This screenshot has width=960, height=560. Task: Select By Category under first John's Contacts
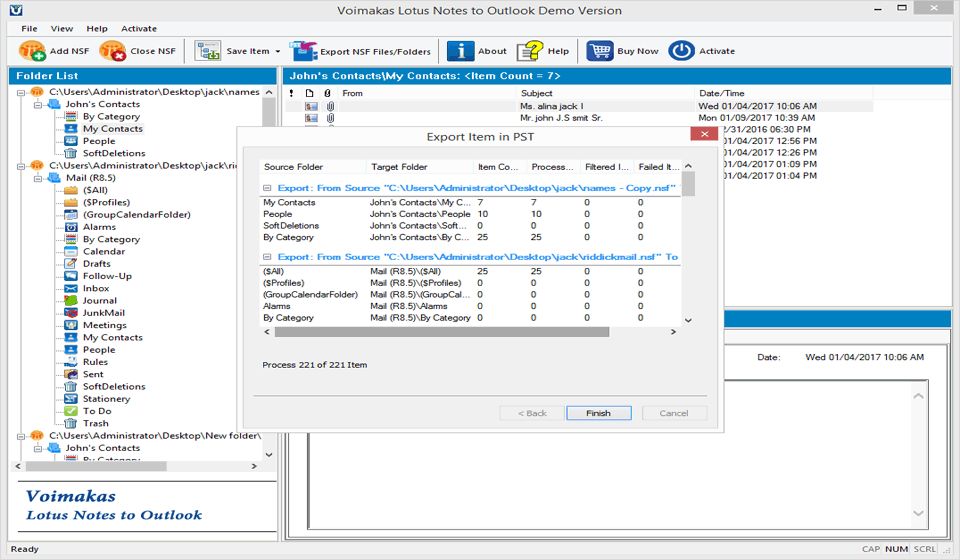tap(111, 116)
